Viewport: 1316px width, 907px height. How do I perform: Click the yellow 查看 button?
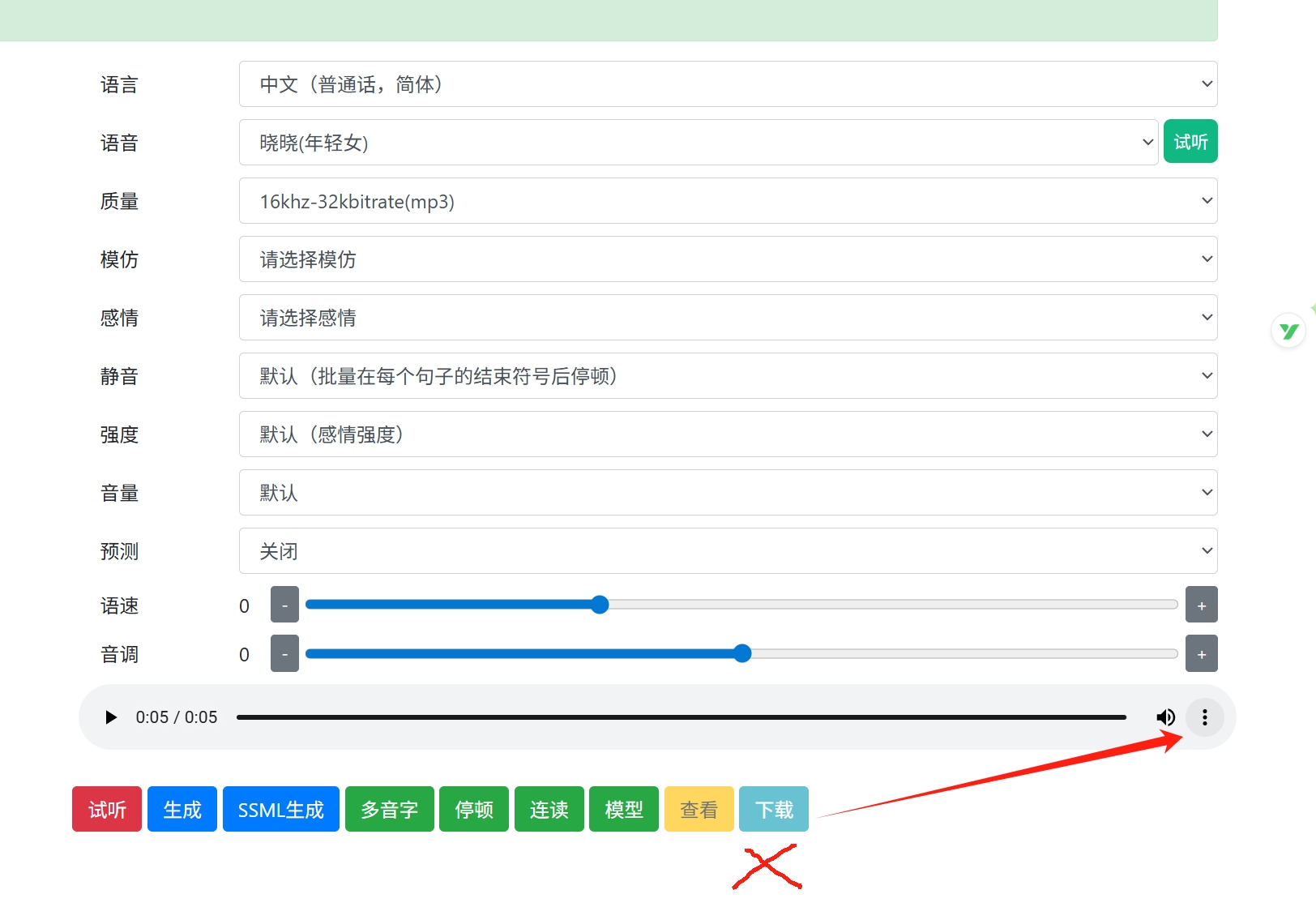(x=699, y=808)
